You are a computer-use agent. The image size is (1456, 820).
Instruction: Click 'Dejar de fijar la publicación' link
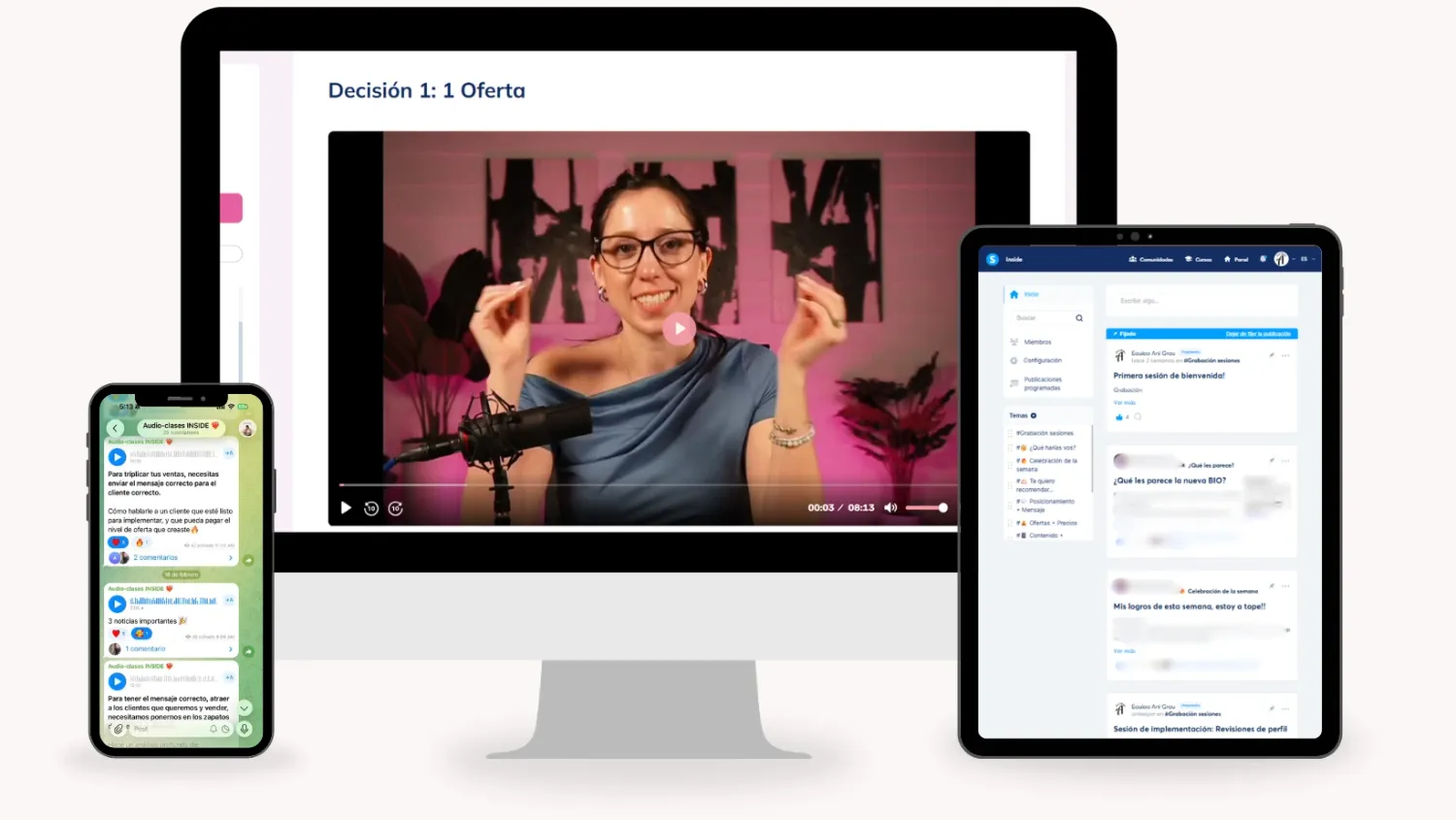(x=1258, y=334)
